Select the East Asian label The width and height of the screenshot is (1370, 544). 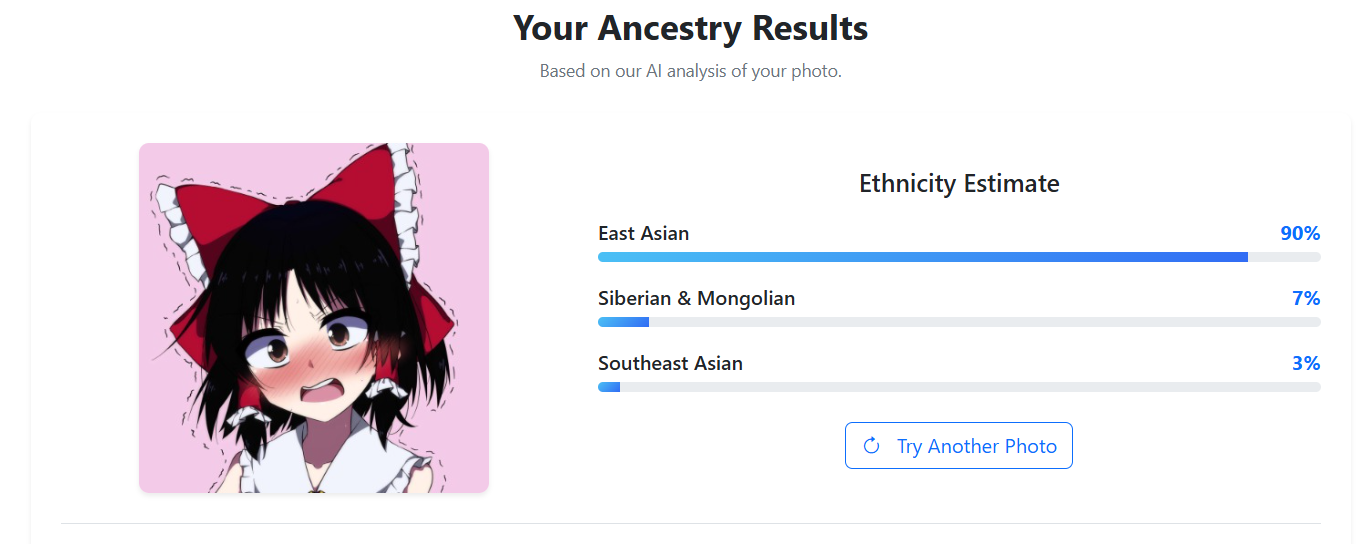pos(643,234)
